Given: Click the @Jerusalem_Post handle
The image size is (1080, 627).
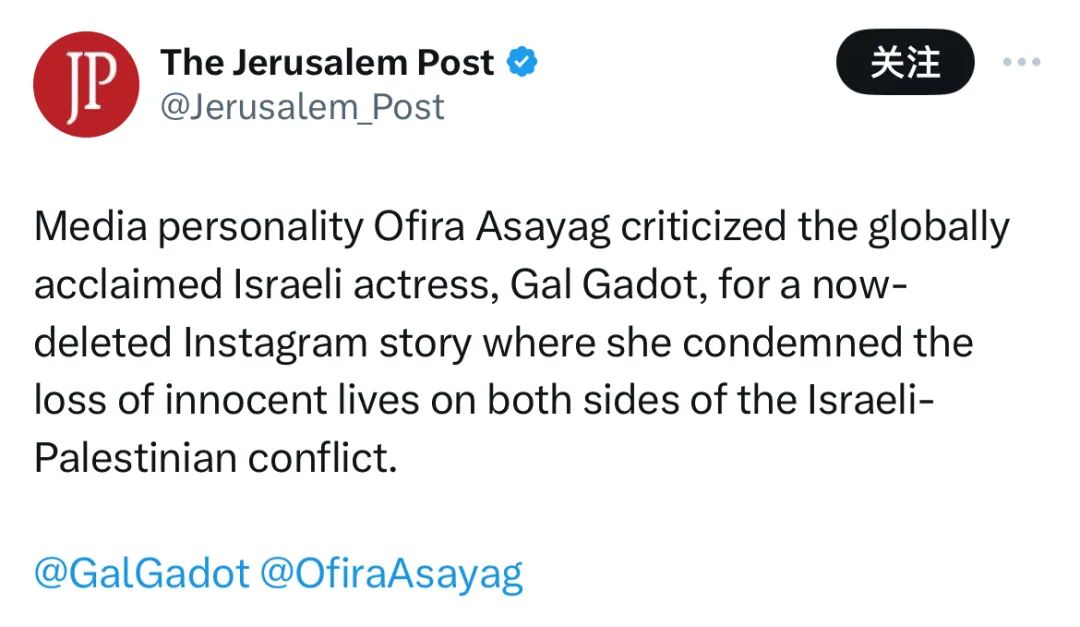Looking at the screenshot, I should point(302,107).
